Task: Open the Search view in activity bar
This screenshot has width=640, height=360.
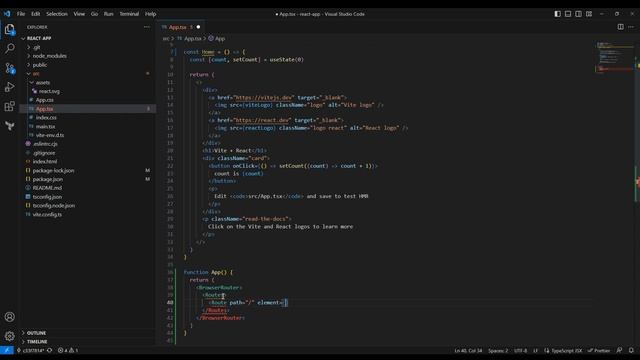Action: coord(10,49)
